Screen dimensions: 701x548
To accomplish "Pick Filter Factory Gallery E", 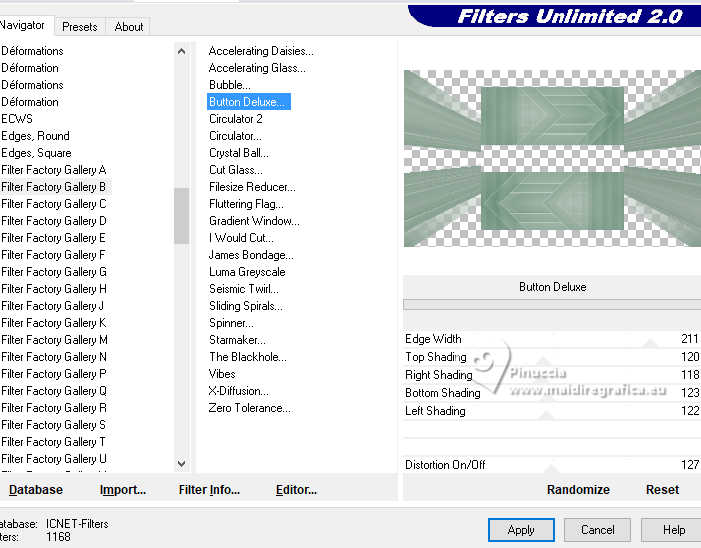I will tap(53, 238).
